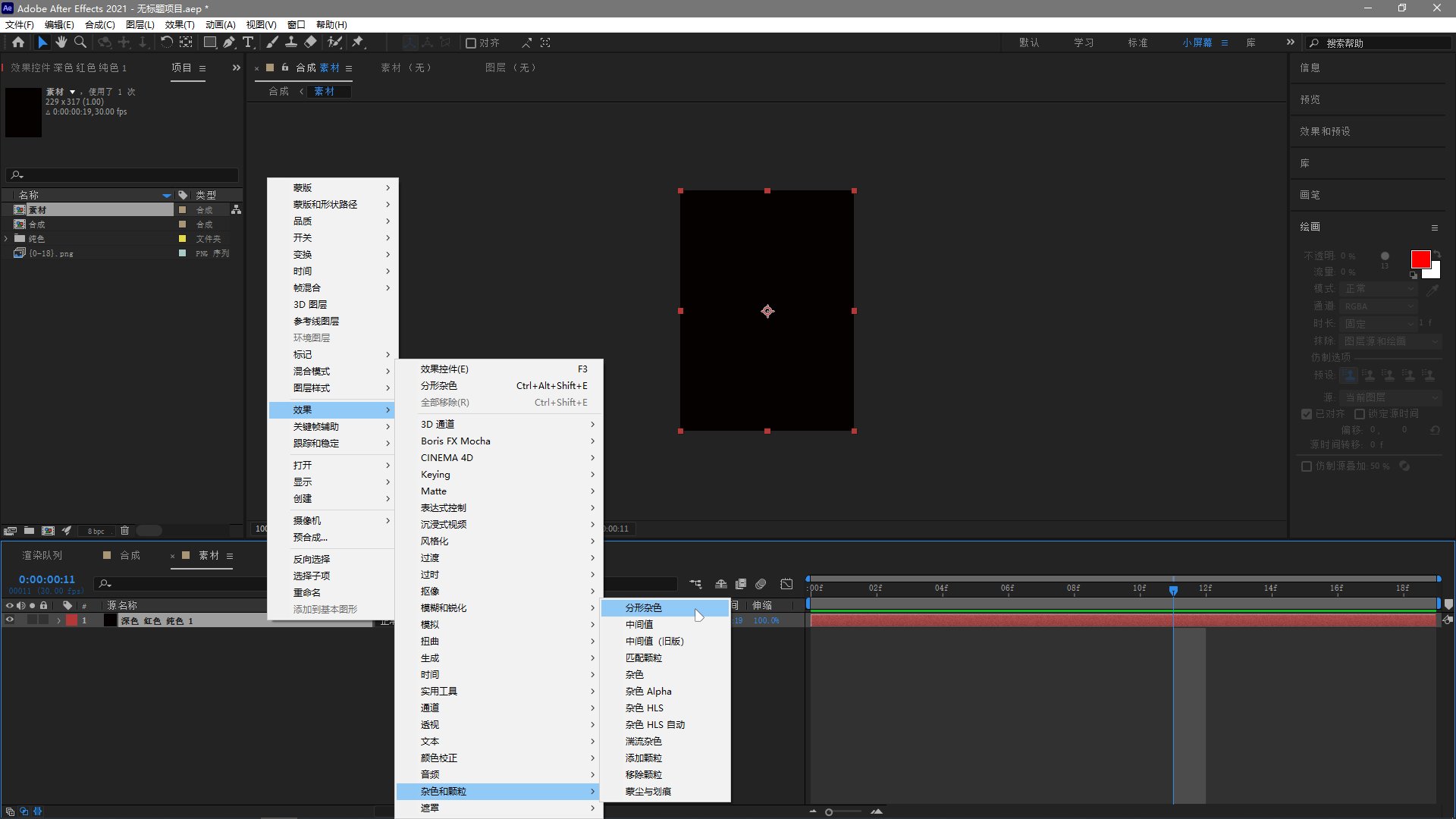Click the PNG sequence thumbnail in project
The width and height of the screenshot is (1456, 819).
pos(18,253)
